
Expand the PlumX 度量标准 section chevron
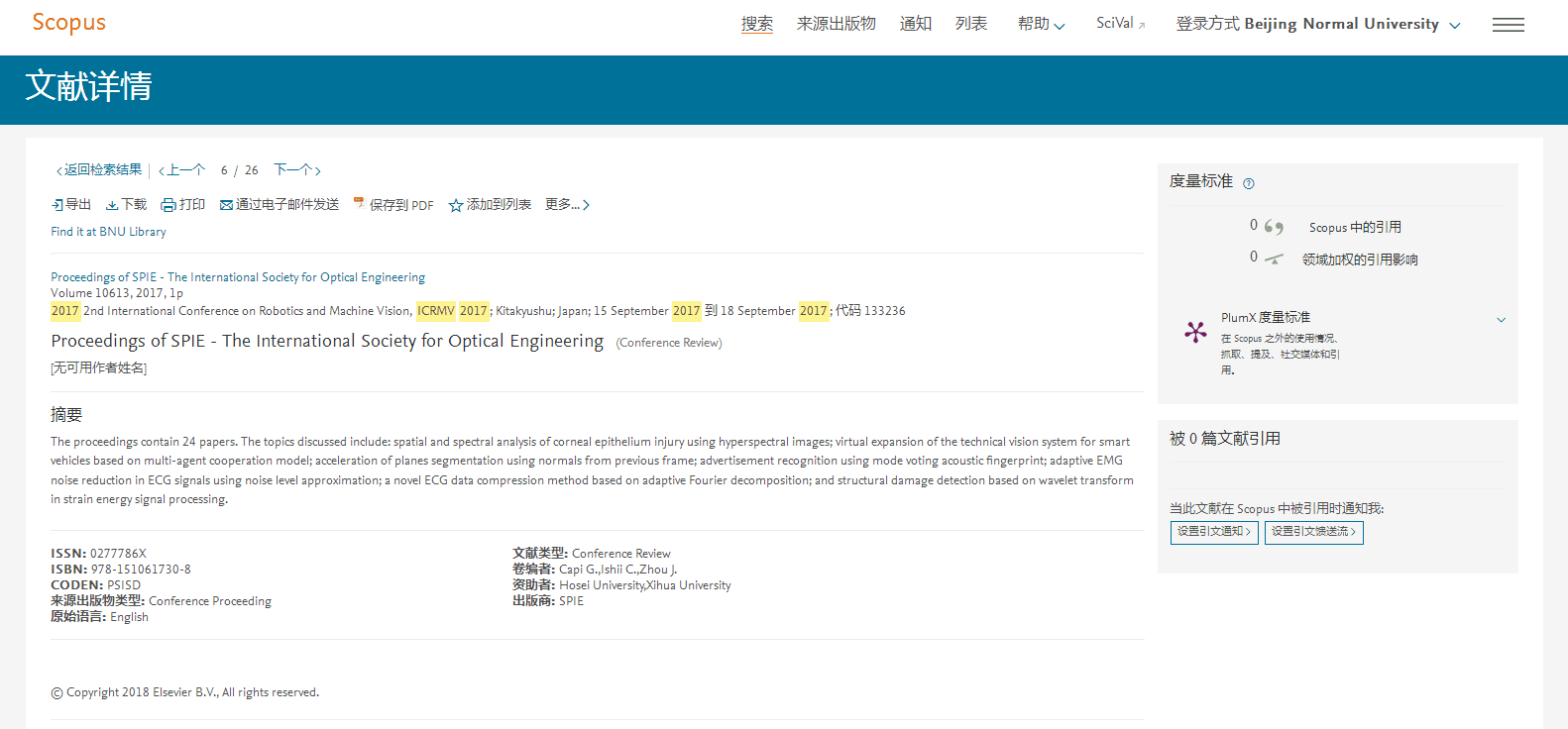pyautogui.click(x=1501, y=319)
